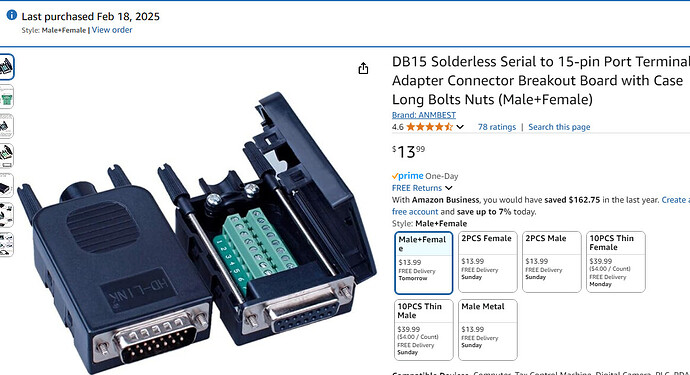Select the first product thumbnail

(x=6, y=67)
